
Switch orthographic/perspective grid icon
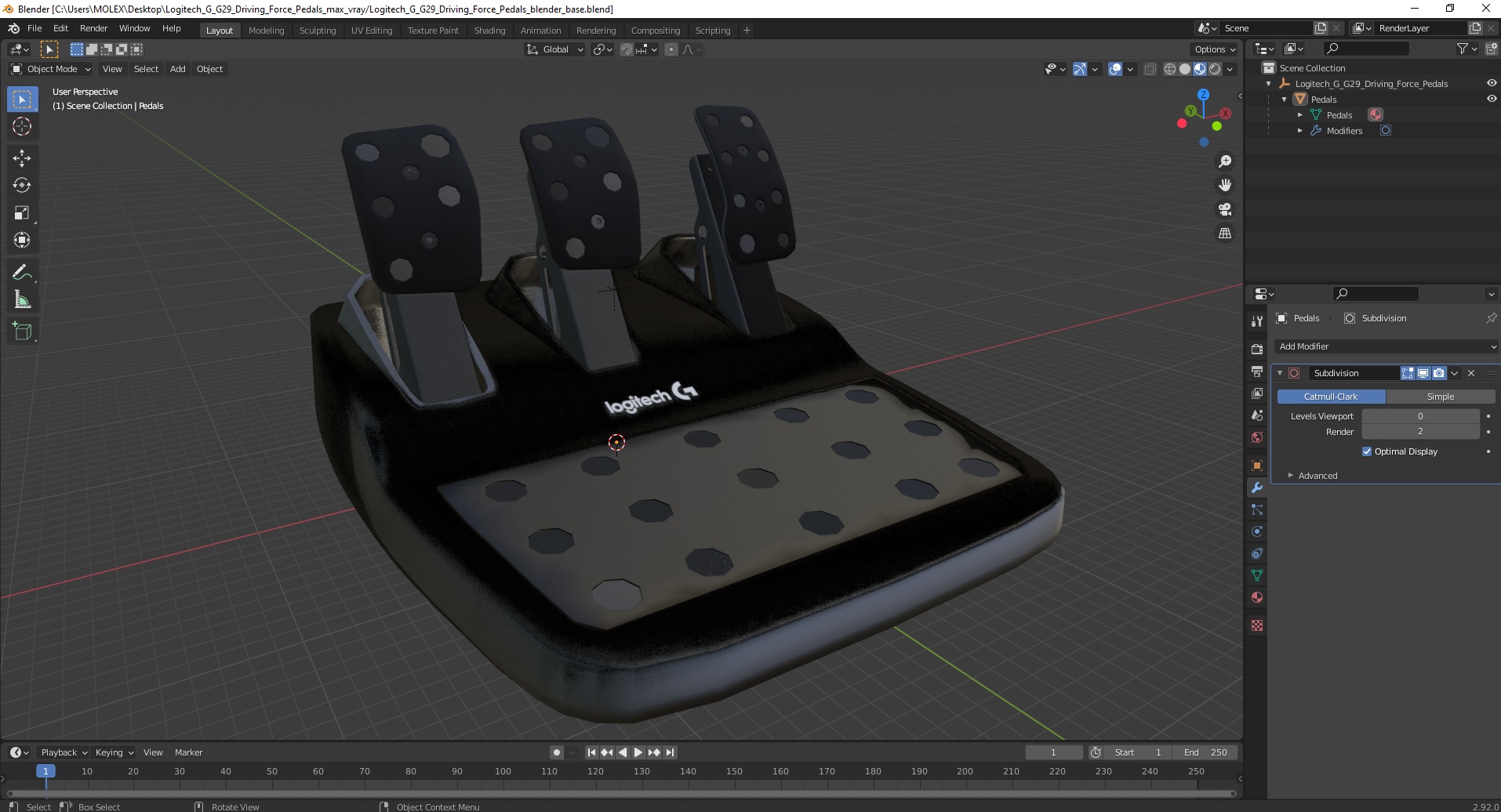tap(1224, 234)
